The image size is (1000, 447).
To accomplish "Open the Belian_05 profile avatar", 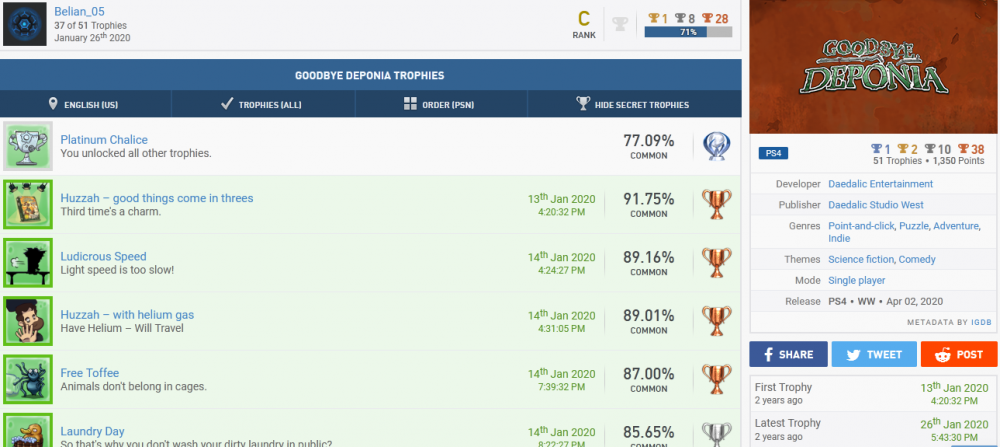I will tap(25, 24).
